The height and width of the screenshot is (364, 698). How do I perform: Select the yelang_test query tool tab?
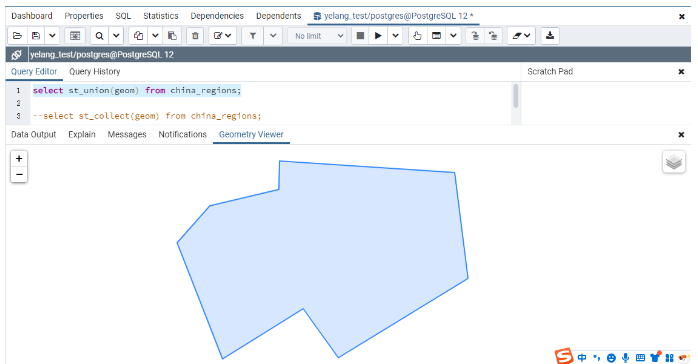point(394,16)
